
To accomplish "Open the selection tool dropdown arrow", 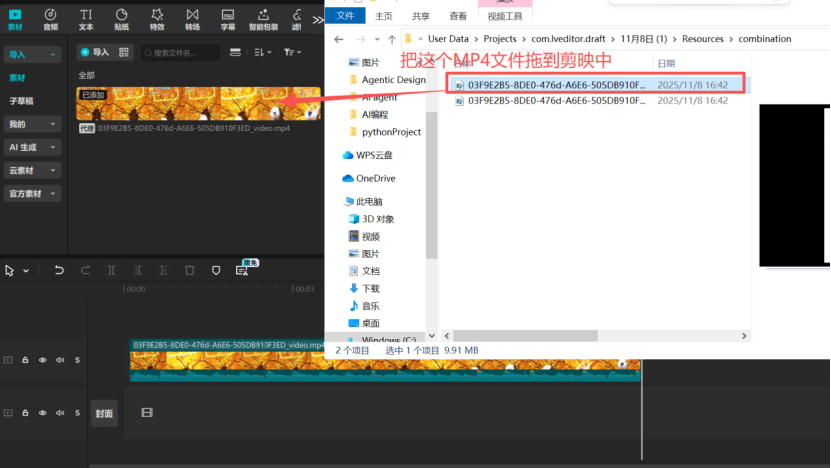I will (26, 271).
